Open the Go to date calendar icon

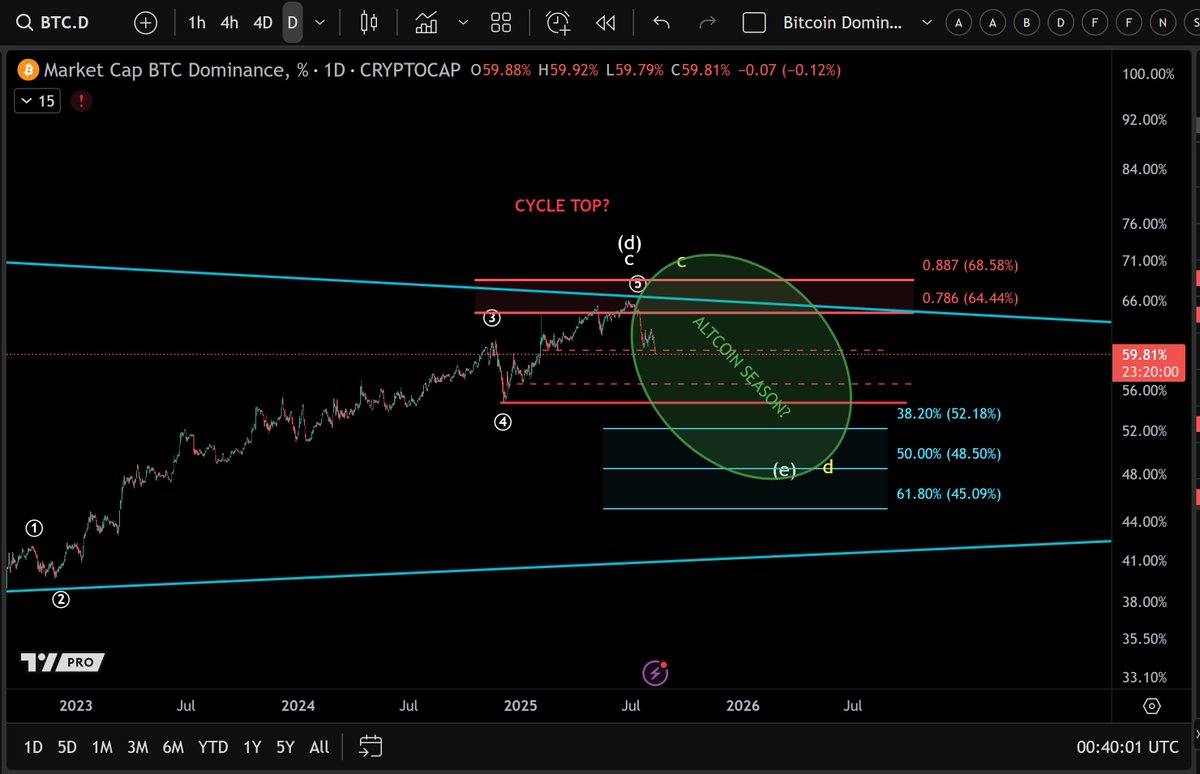tap(371, 746)
